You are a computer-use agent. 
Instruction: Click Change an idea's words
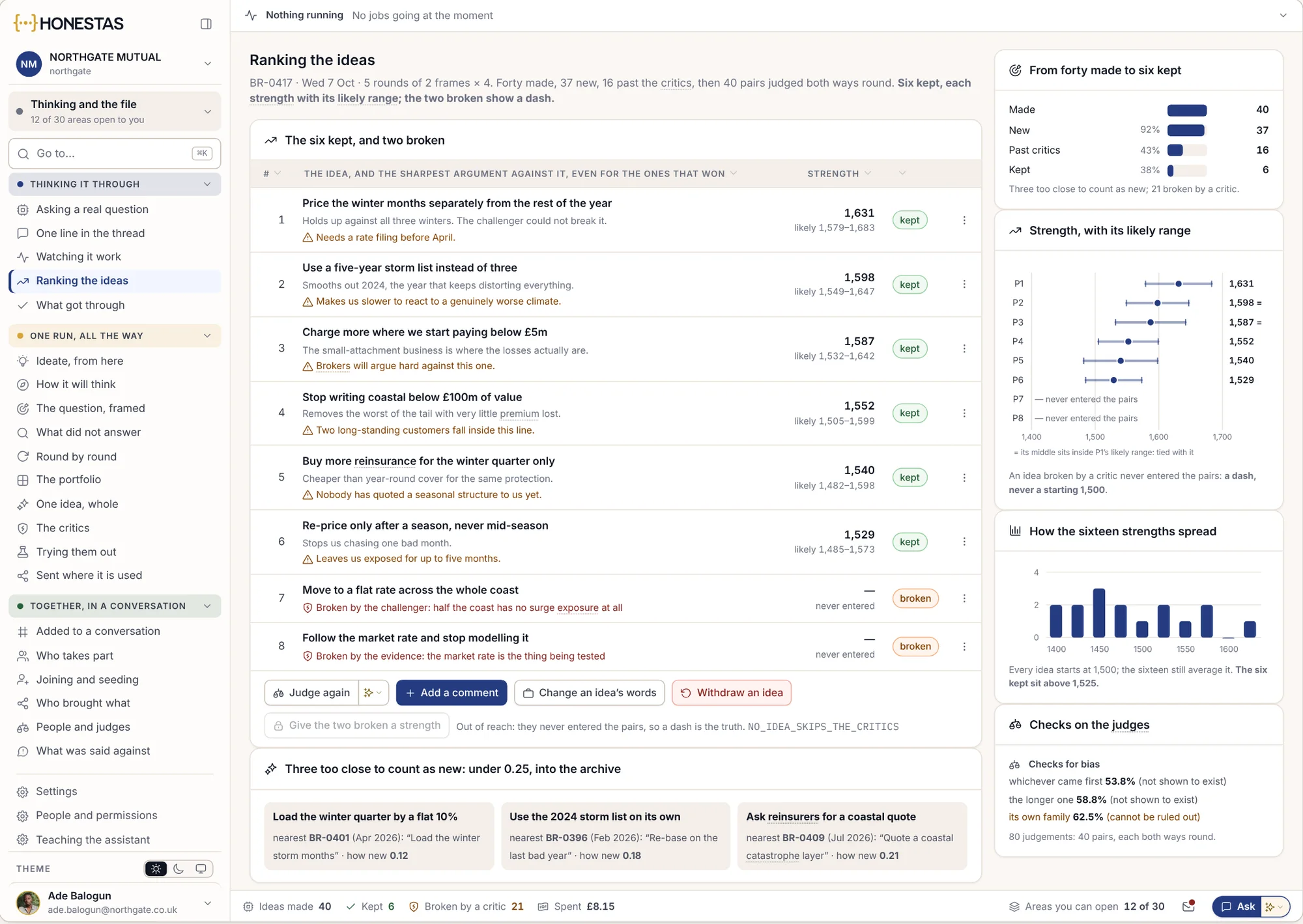point(590,693)
